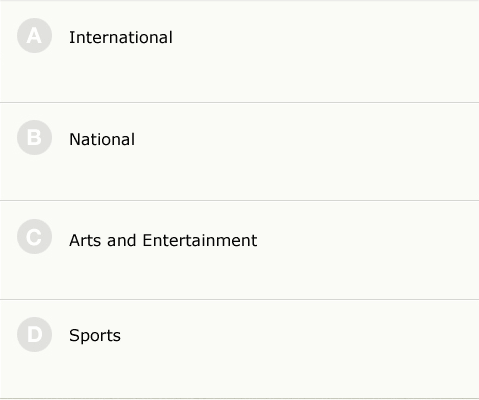479x400 pixels.
Task: Click the gray C badge icon
Action: pyautogui.click(x=34, y=237)
